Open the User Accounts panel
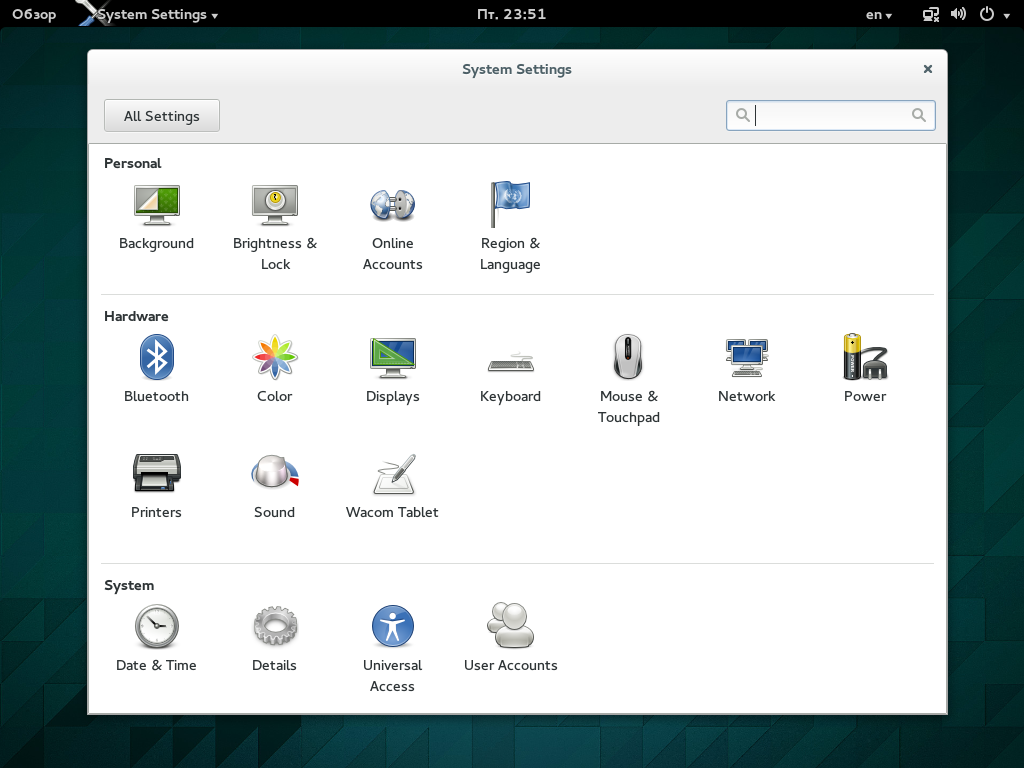 511,638
